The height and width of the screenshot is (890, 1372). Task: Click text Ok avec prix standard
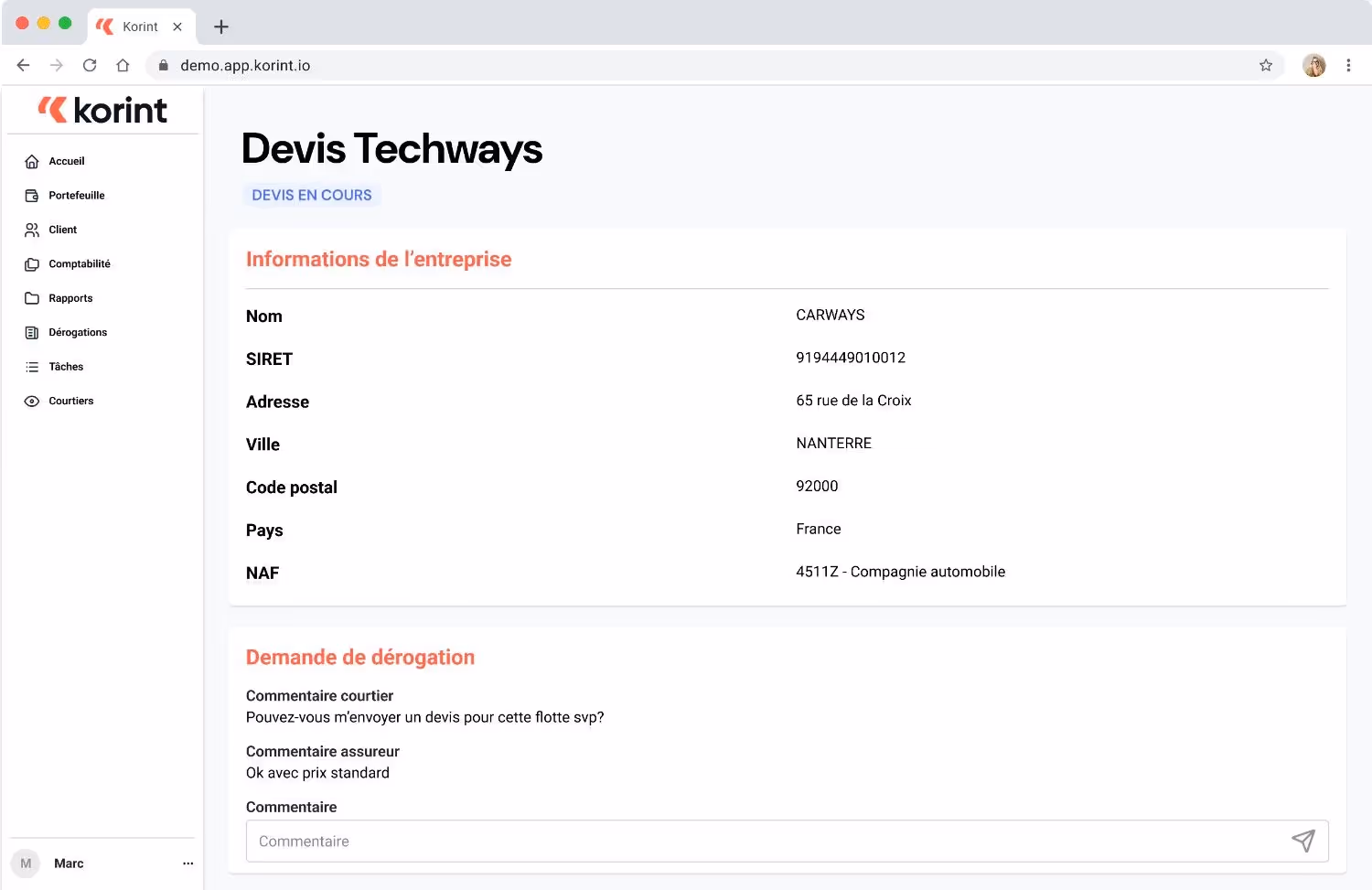(317, 773)
